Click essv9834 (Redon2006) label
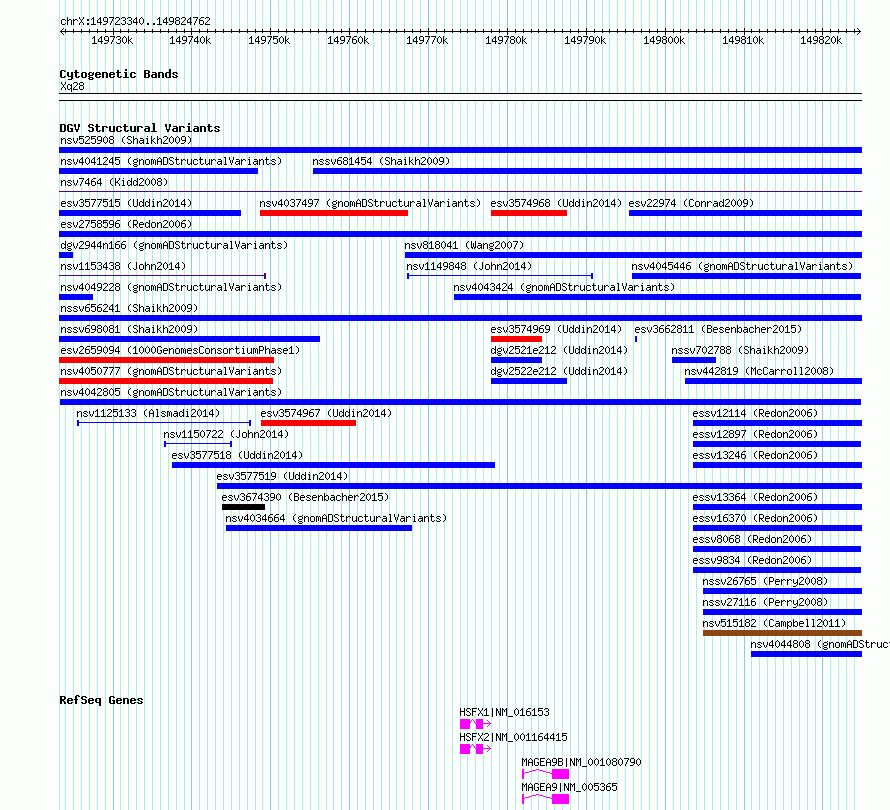Viewport: 890px width, 810px height. click(x=752, y=560)
